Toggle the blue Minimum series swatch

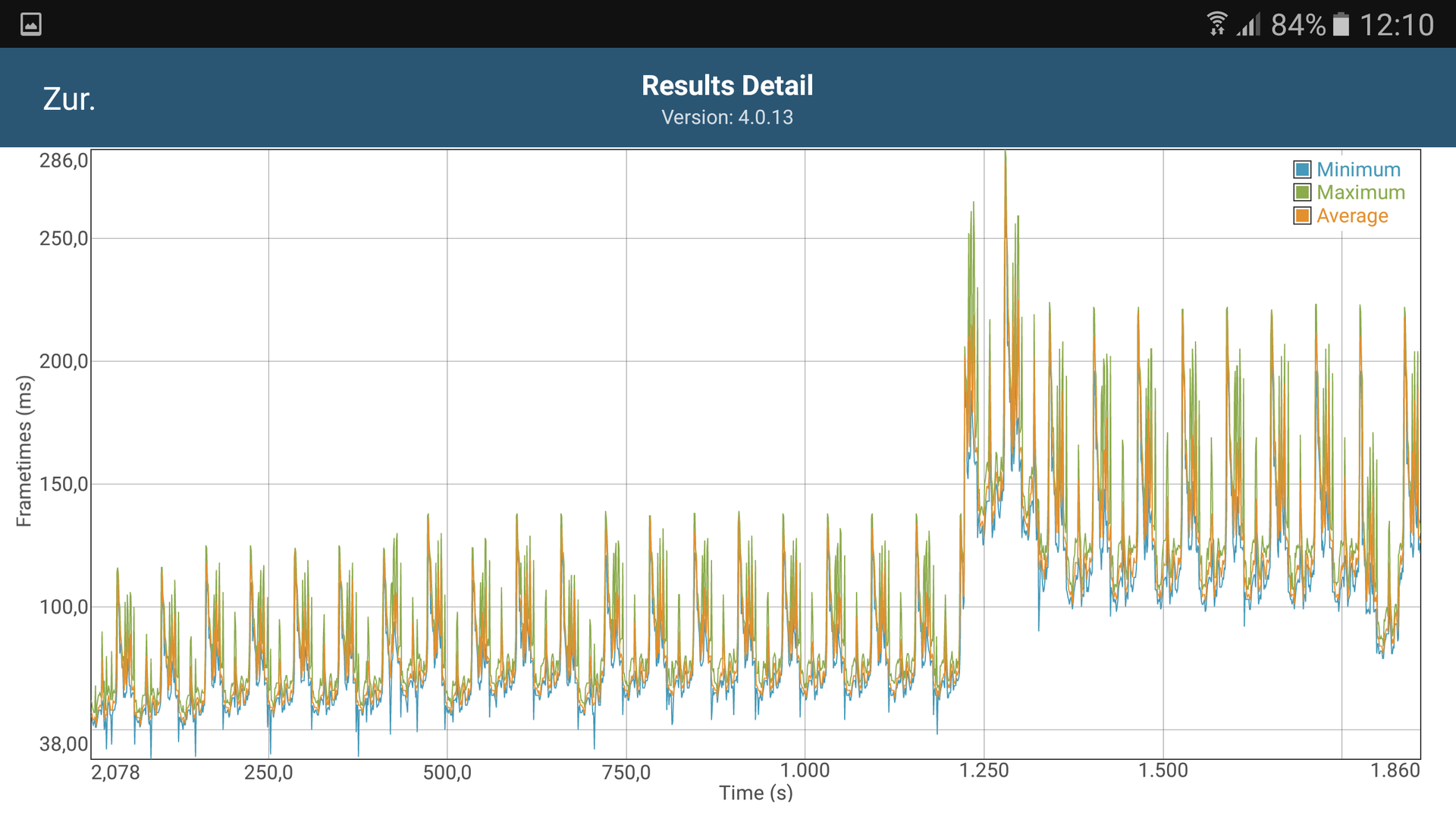pos(1302,170)
